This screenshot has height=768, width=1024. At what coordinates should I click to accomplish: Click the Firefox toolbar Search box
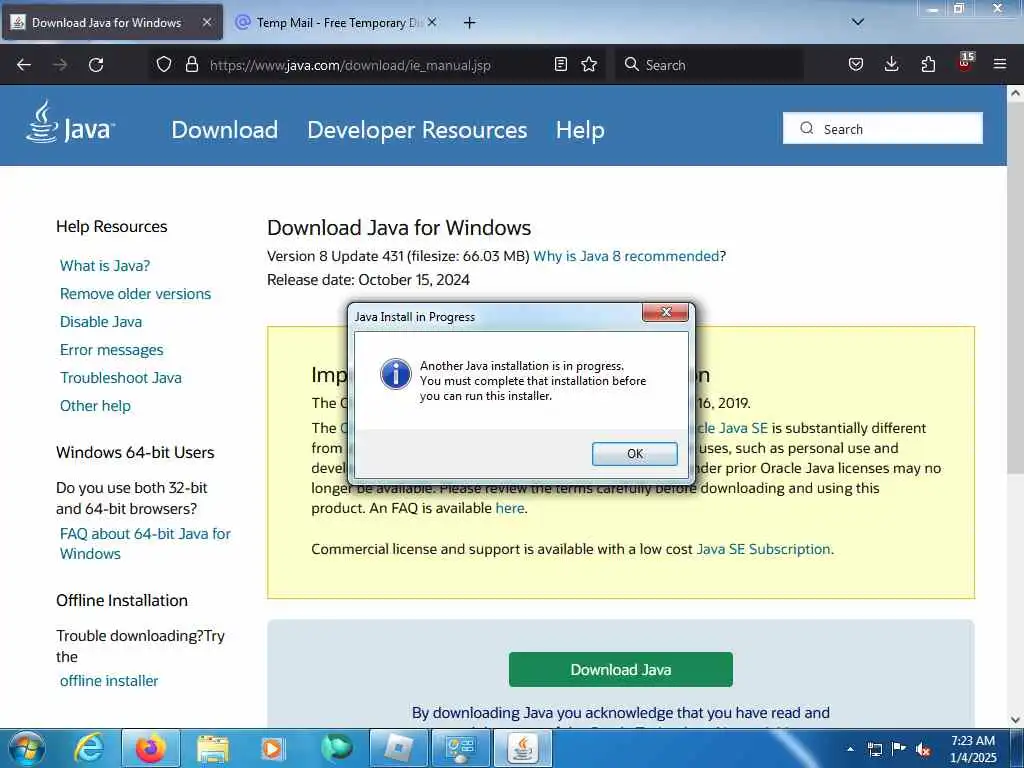coord(709,65)
